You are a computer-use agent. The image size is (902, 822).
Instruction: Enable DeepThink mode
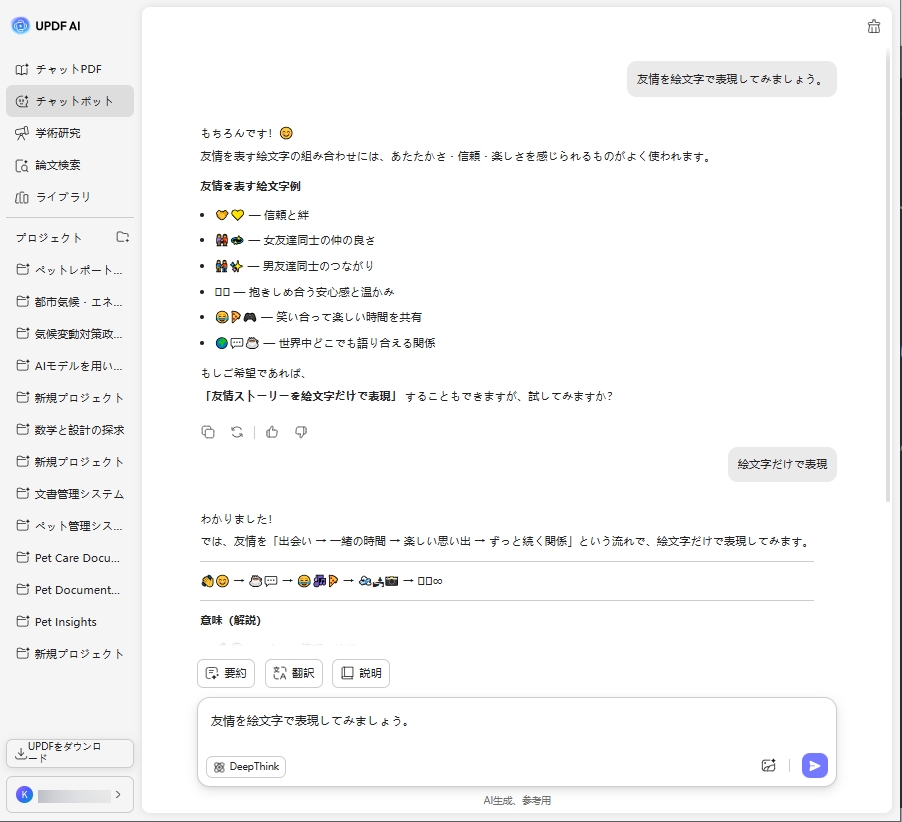coord(245,767)
